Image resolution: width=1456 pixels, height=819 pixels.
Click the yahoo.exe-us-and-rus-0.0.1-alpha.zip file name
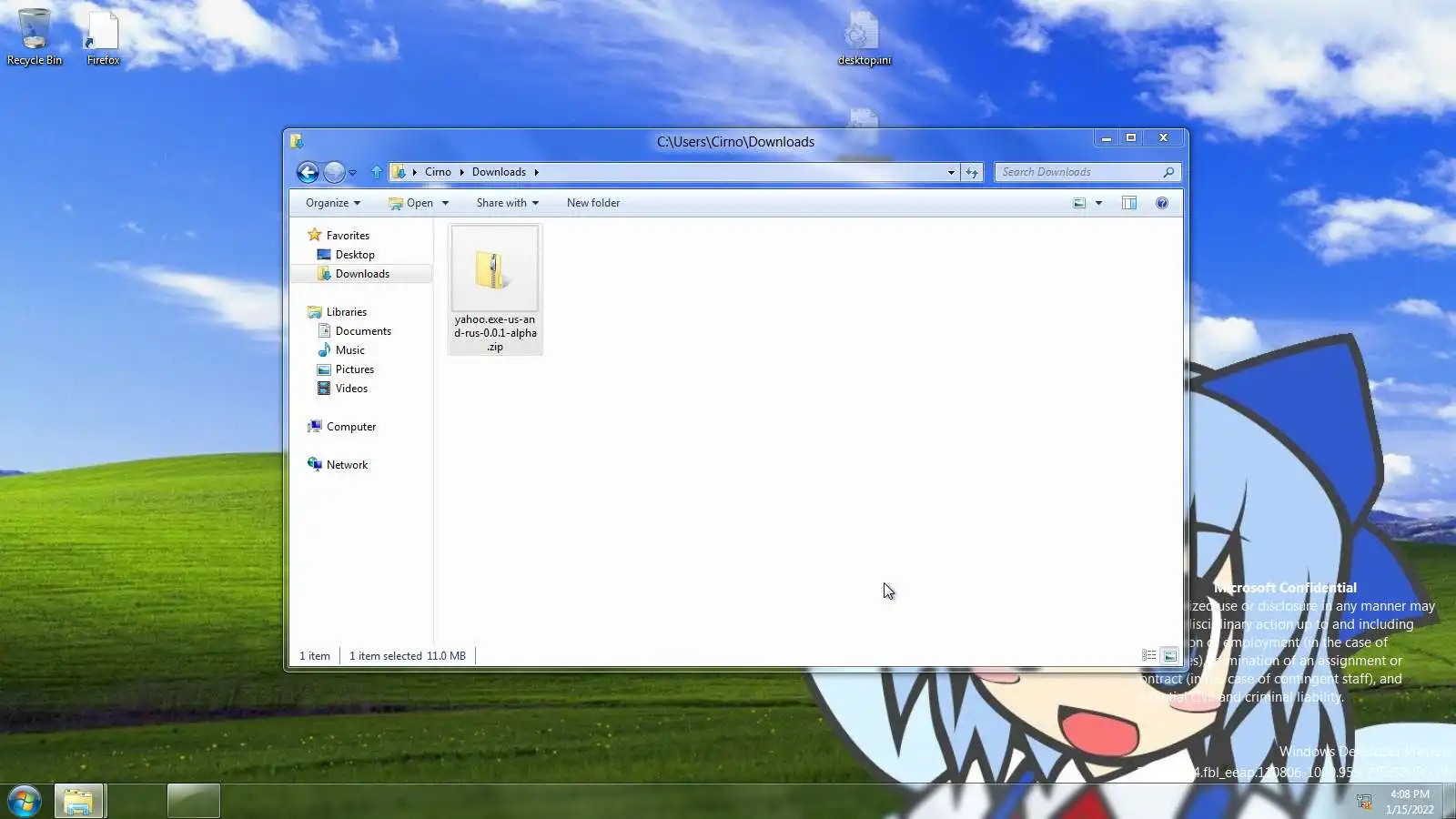[496, 333]
